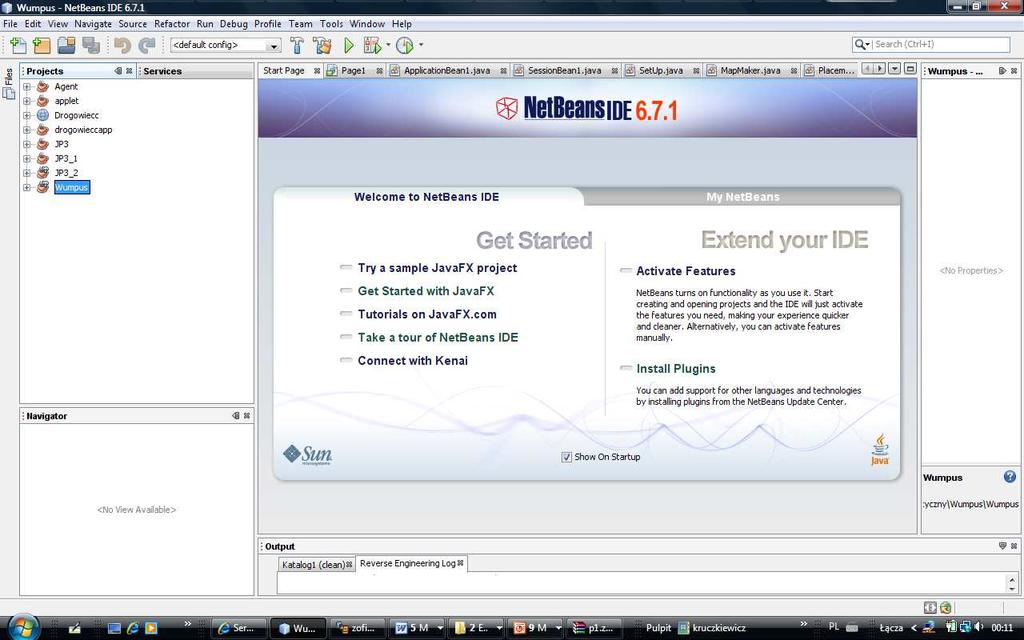
Task: Click the Save All toolbar icon
Action: pyautogui.click(x=91, y=45)
